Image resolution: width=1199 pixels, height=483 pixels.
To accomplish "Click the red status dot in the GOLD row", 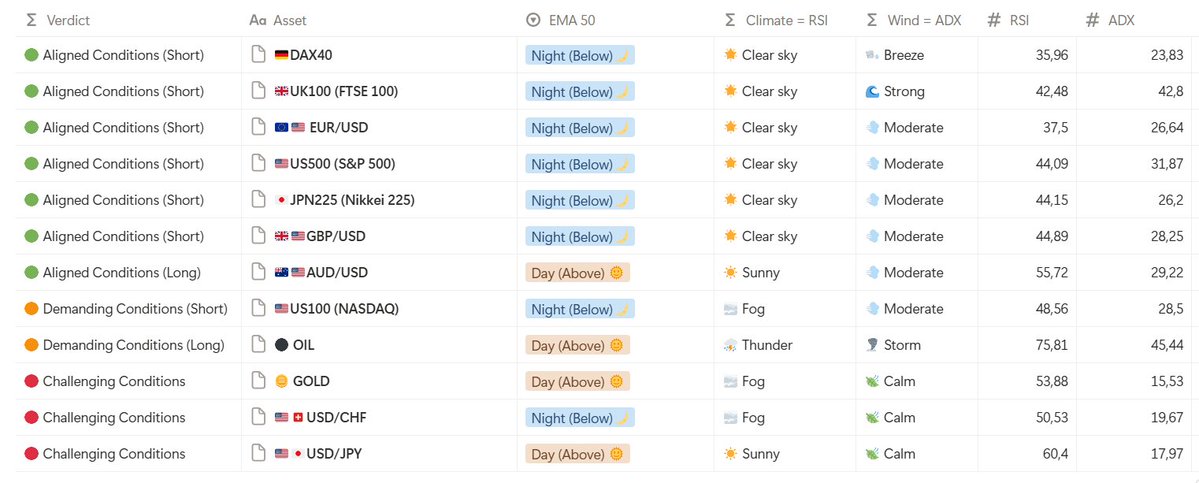I will click(x=31, y=381).
